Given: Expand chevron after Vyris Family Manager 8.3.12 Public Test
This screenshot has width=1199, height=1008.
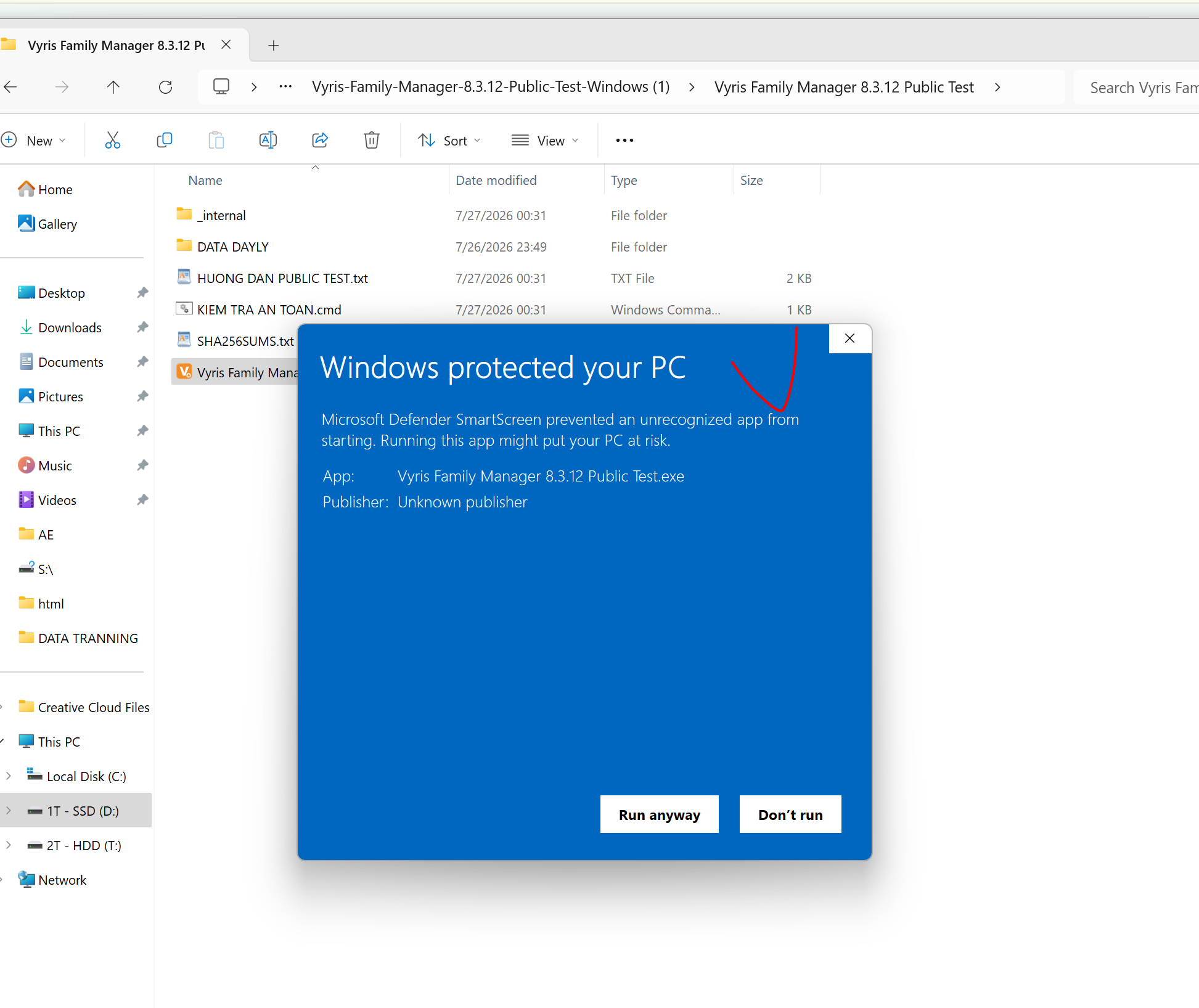Looking at the screenshot, I should click(x=997, y=88).
